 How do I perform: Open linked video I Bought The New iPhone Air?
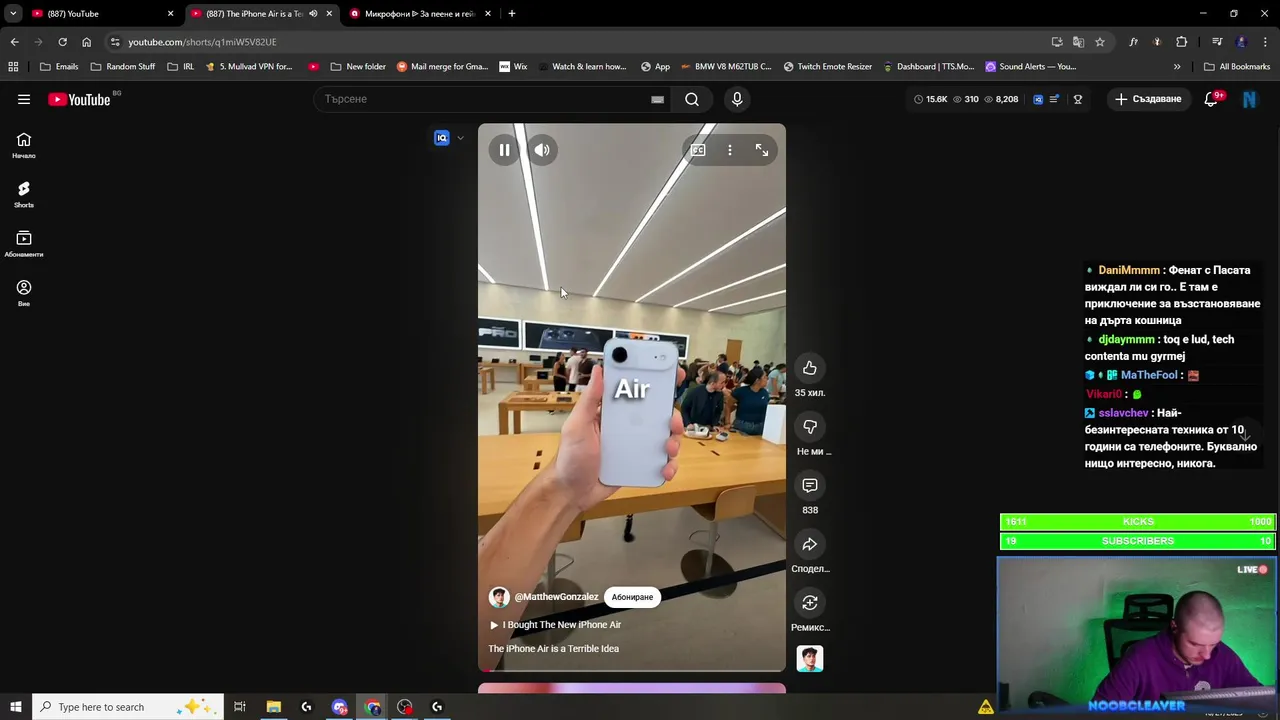(x=555, y=625)
